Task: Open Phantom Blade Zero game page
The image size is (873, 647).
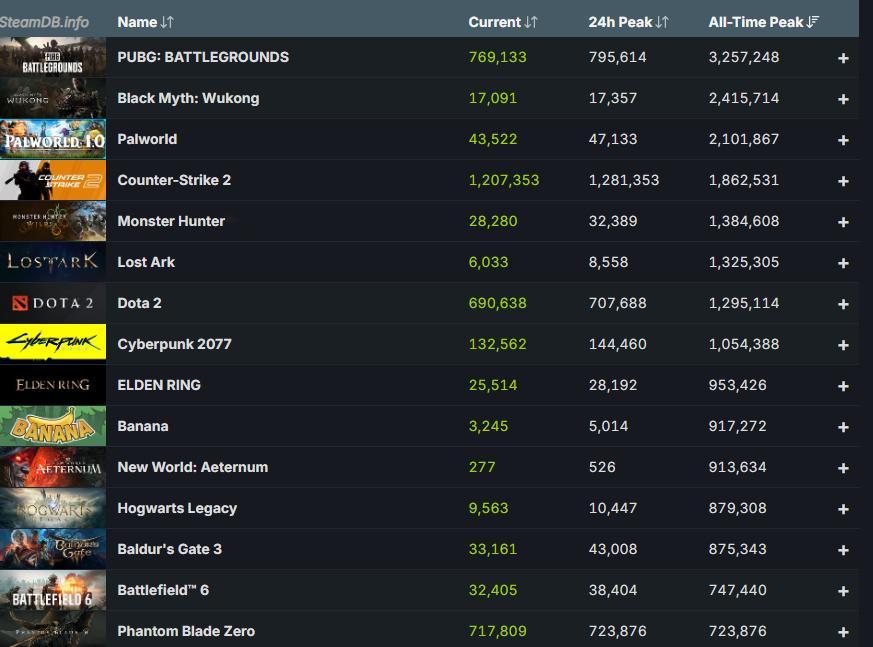Action: pyautogui.click(x=186, y=631)
